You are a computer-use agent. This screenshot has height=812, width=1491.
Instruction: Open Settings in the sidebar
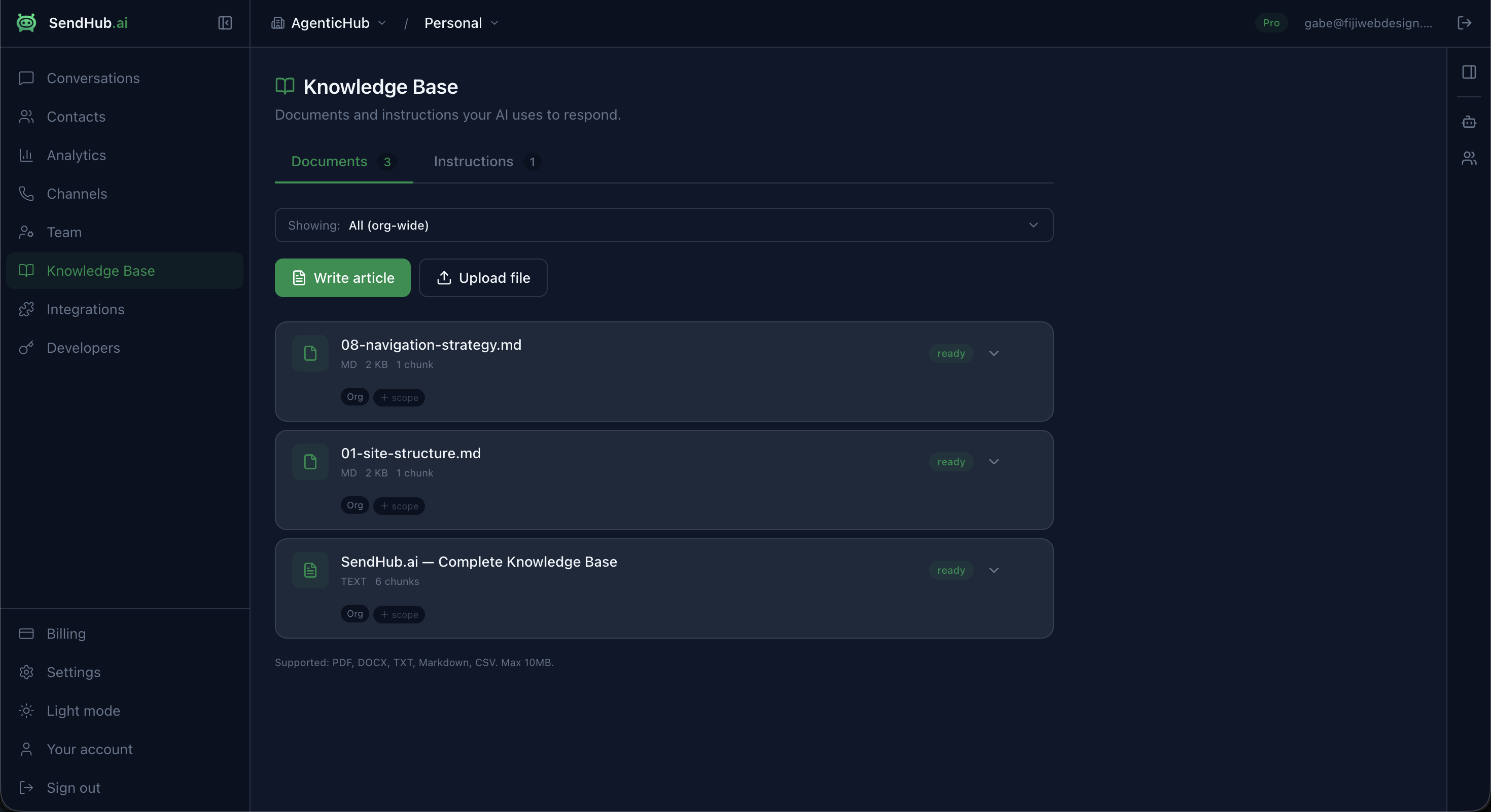(125, 672)
